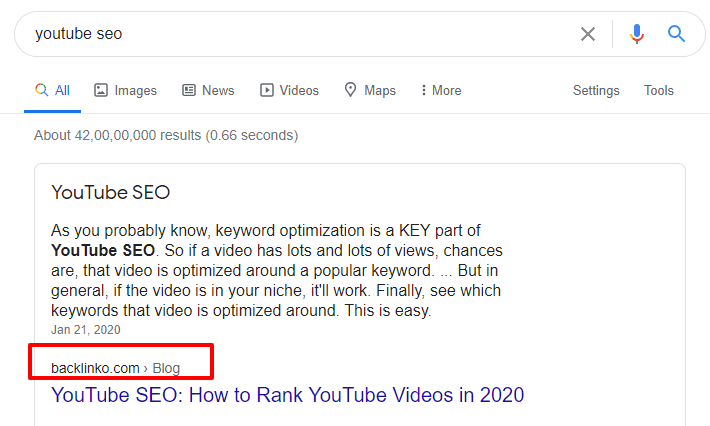Click the backlinko.com › Blog breadcrumb

tap(115, 368)
